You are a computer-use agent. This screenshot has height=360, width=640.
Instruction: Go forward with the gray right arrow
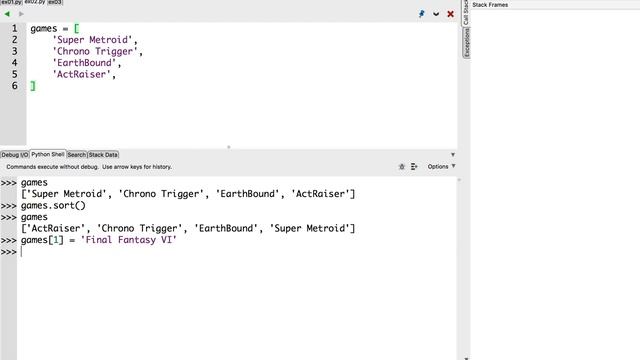(x=21, y=14)
